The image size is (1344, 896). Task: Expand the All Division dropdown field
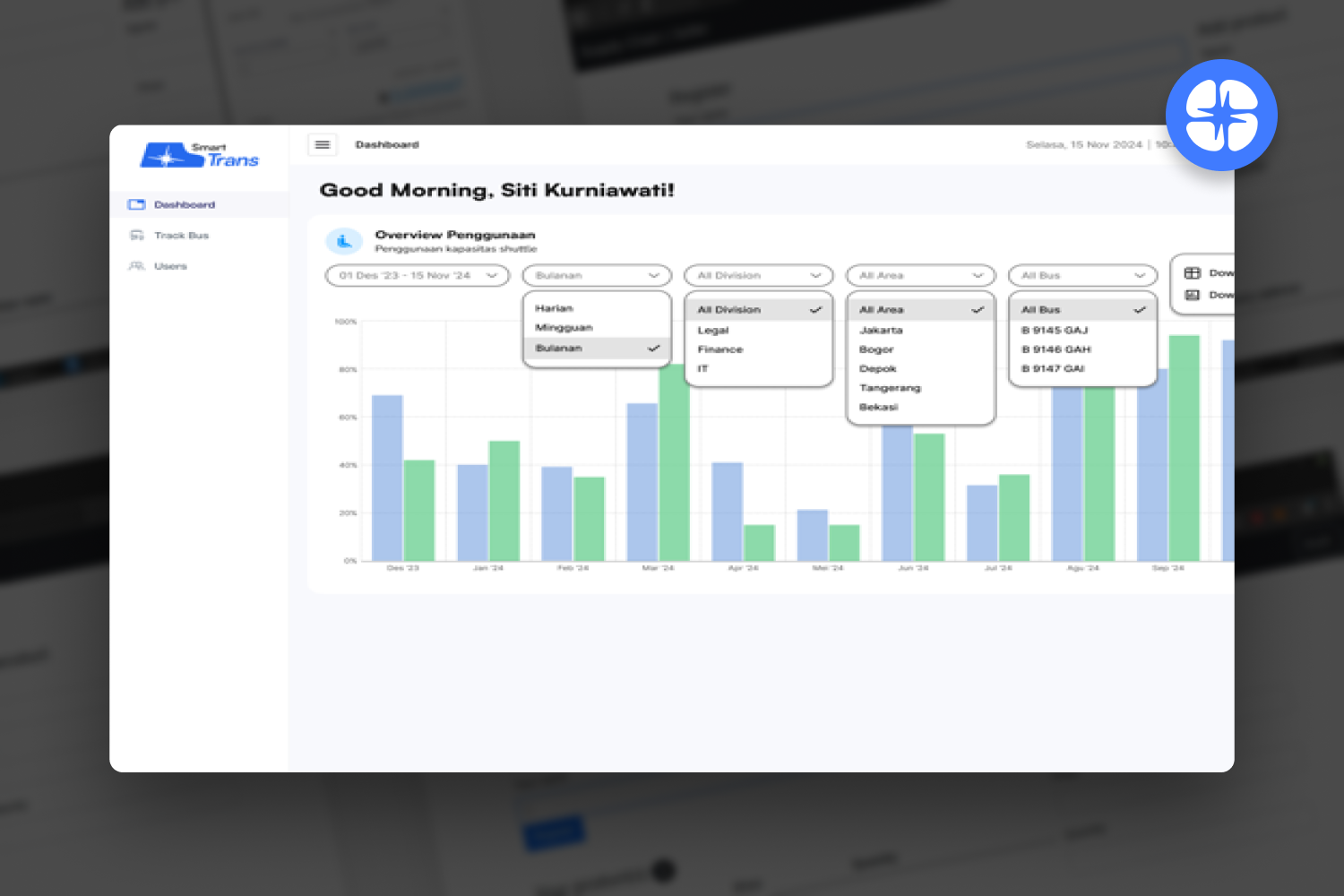[x=758, y=276]
